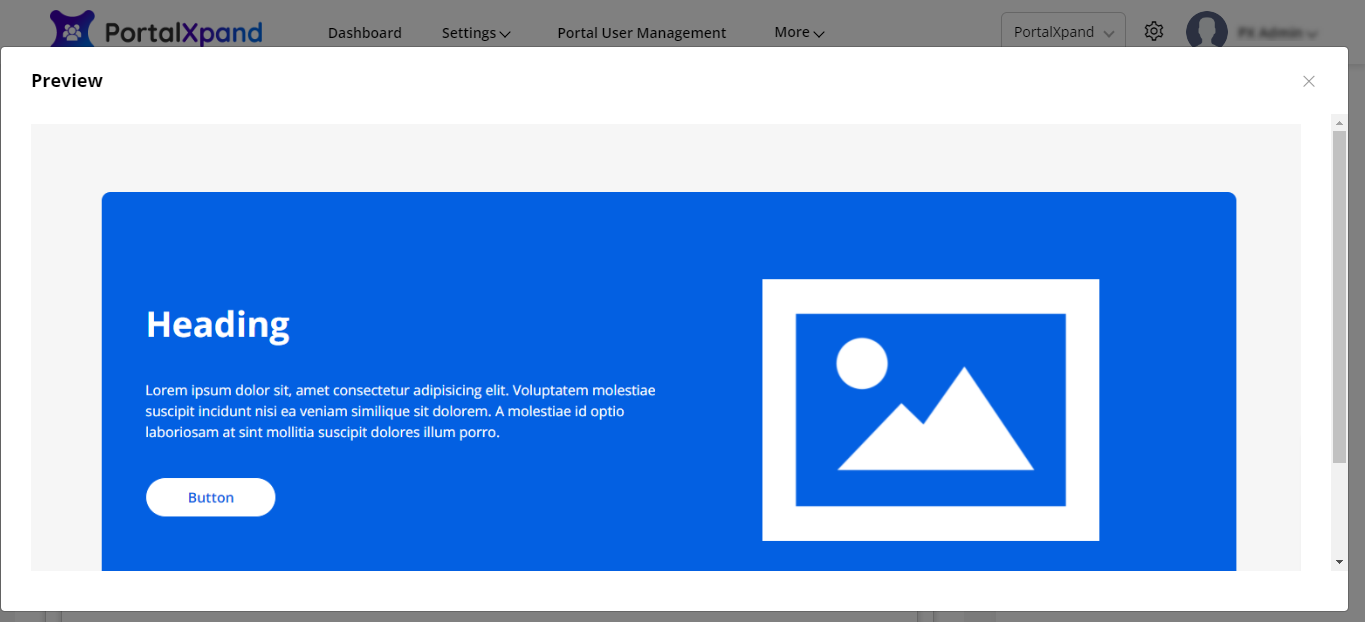Click the scrollbar up arrow in Preview
The image size is (1365, 622).
point(1339,122)
